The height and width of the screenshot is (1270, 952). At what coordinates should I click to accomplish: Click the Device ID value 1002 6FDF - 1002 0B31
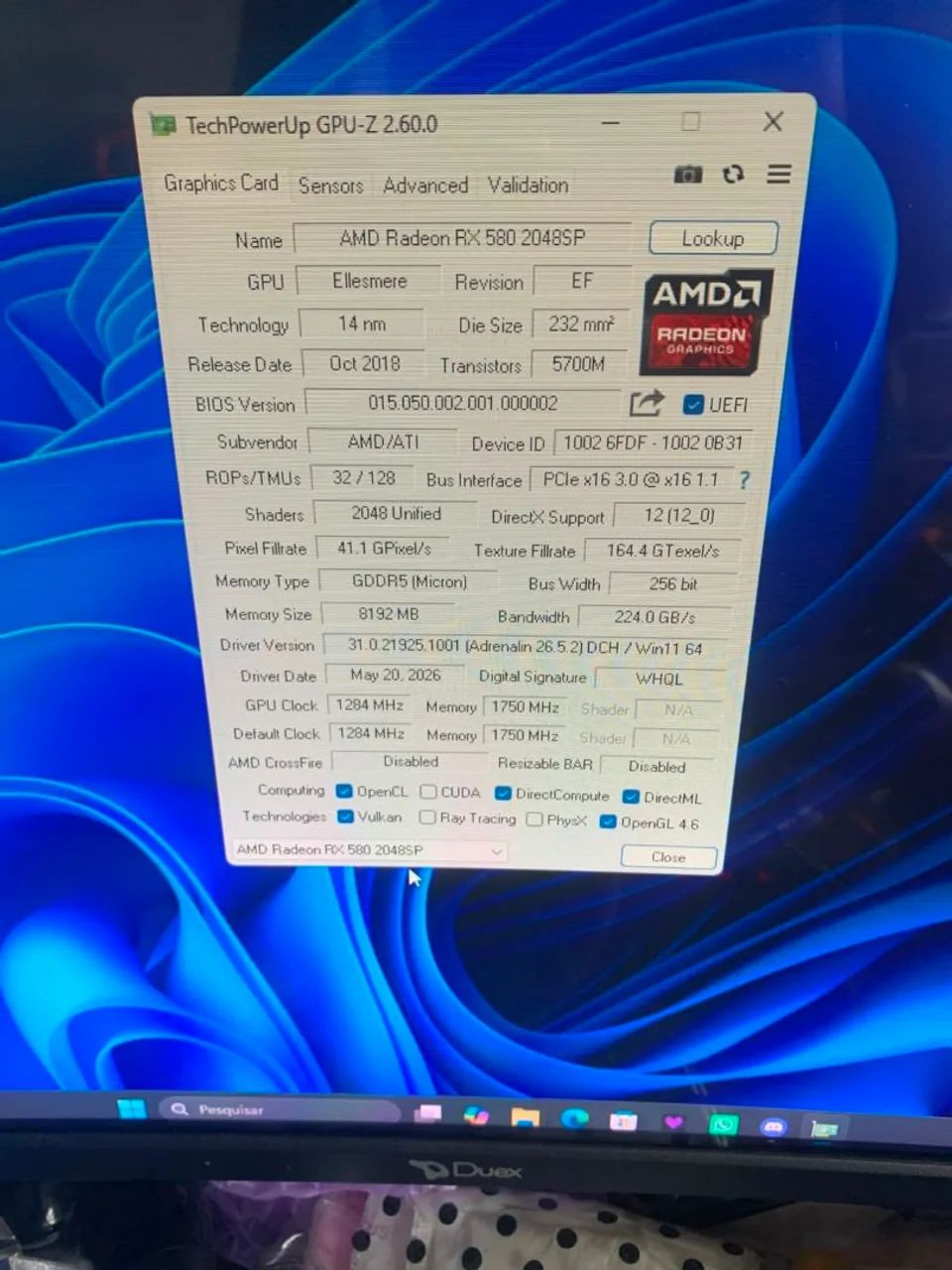click(653, 443)
